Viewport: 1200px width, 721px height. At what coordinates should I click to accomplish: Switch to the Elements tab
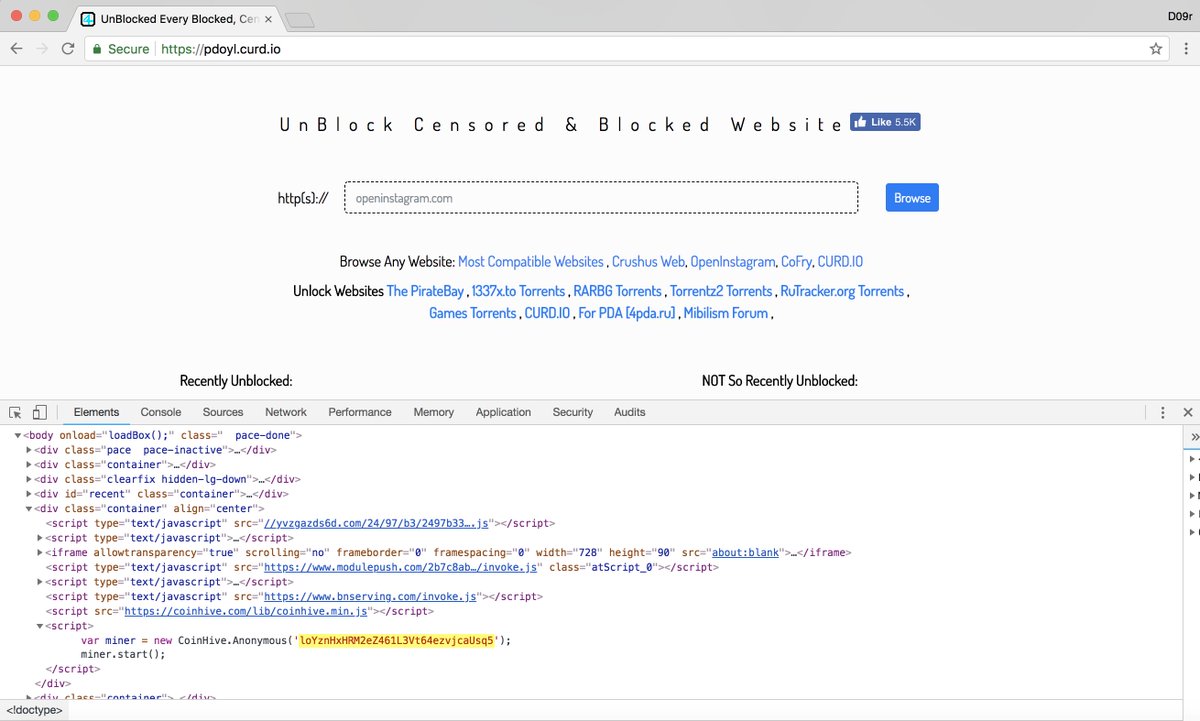pos(96,412)
